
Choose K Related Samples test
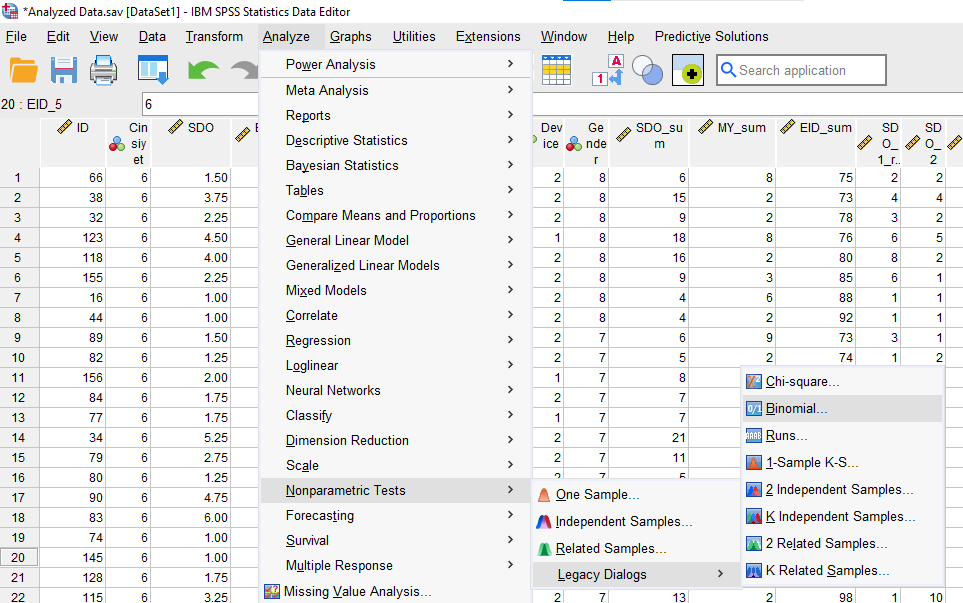point(842,570)
